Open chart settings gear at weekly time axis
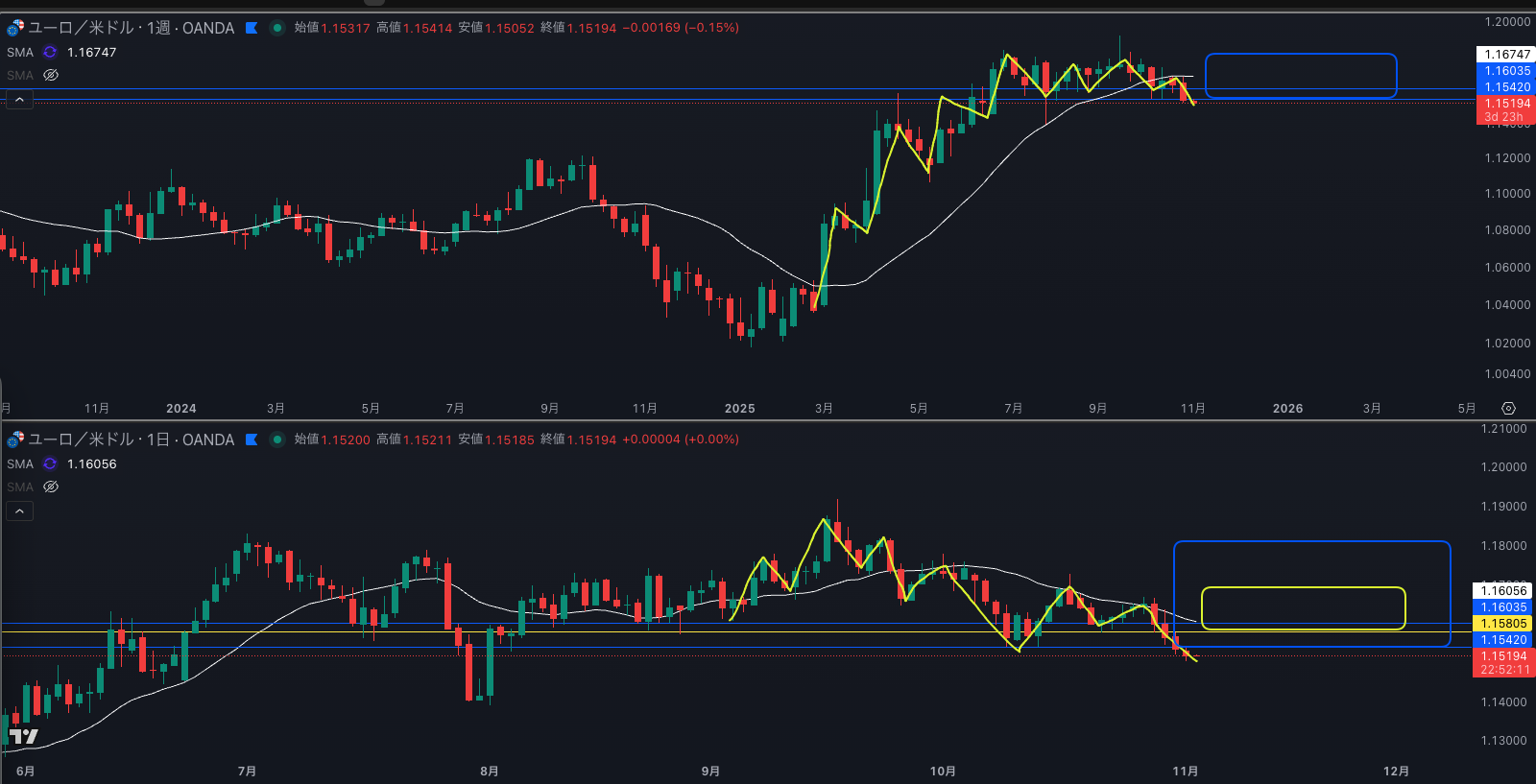Viewport: 1536px width, 784px height. (x=1508, y=409)
